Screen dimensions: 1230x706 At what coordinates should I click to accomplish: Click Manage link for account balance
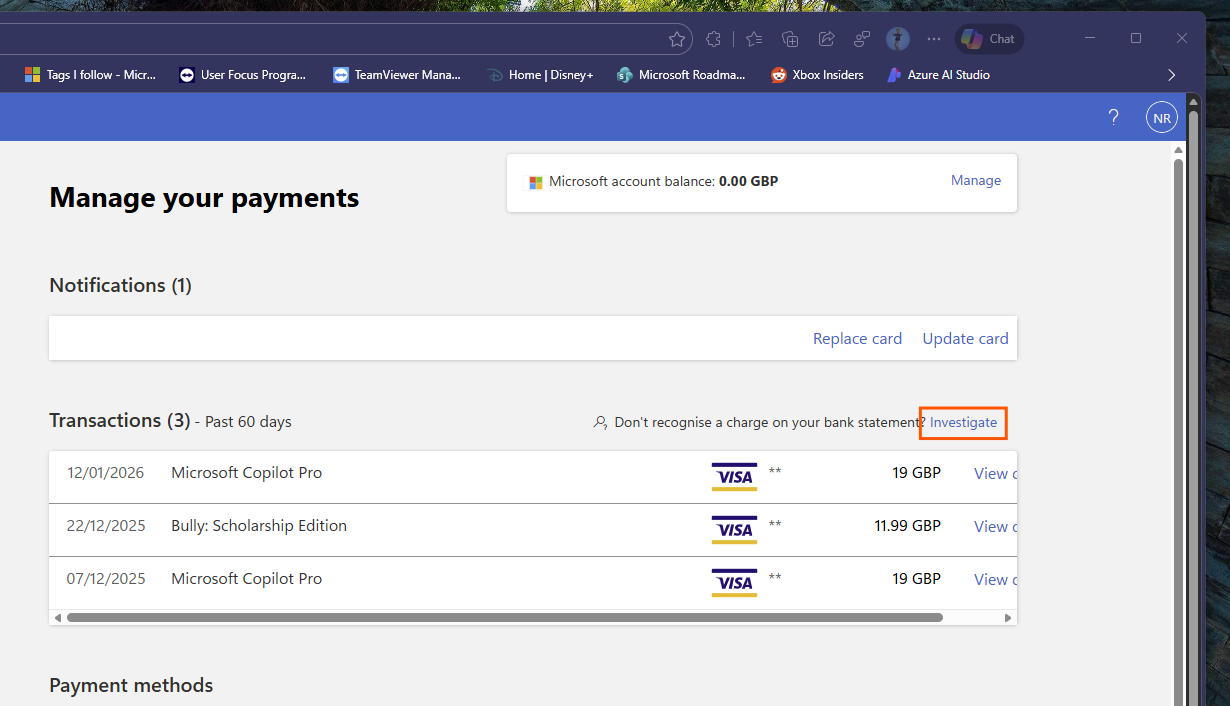[976, 181]
